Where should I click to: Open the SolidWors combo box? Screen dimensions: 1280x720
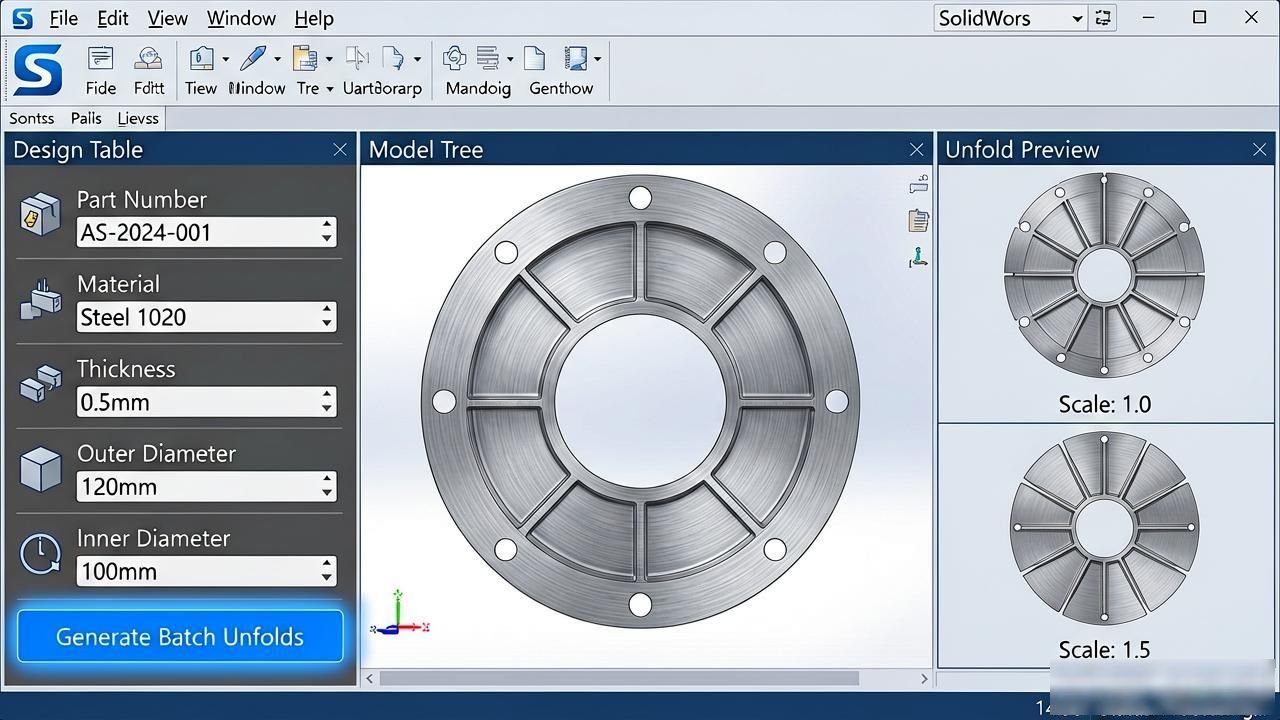[1011, 18]
